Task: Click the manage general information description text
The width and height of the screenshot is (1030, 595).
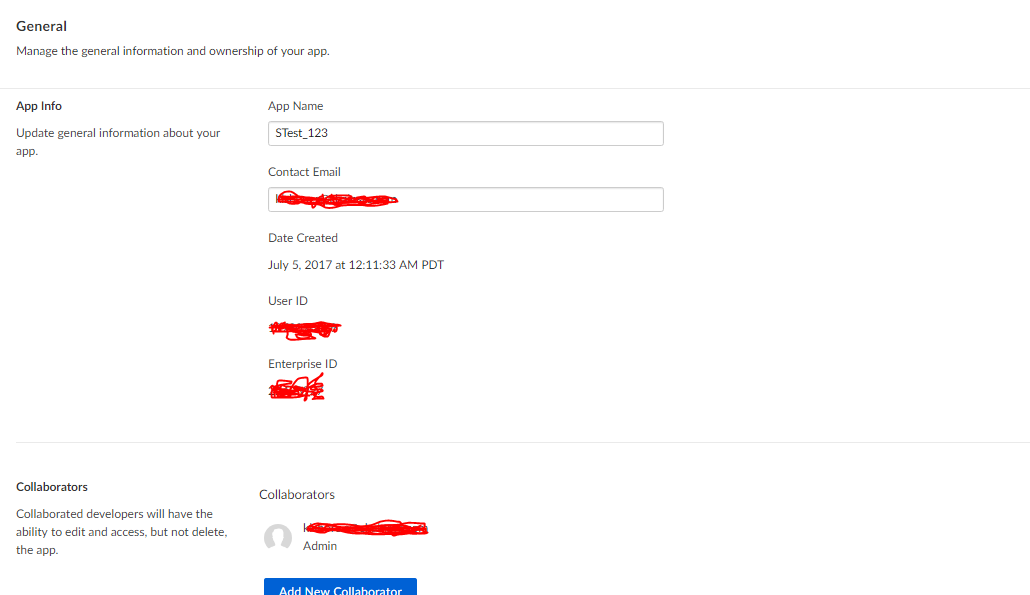Action: tap(172, 50)
